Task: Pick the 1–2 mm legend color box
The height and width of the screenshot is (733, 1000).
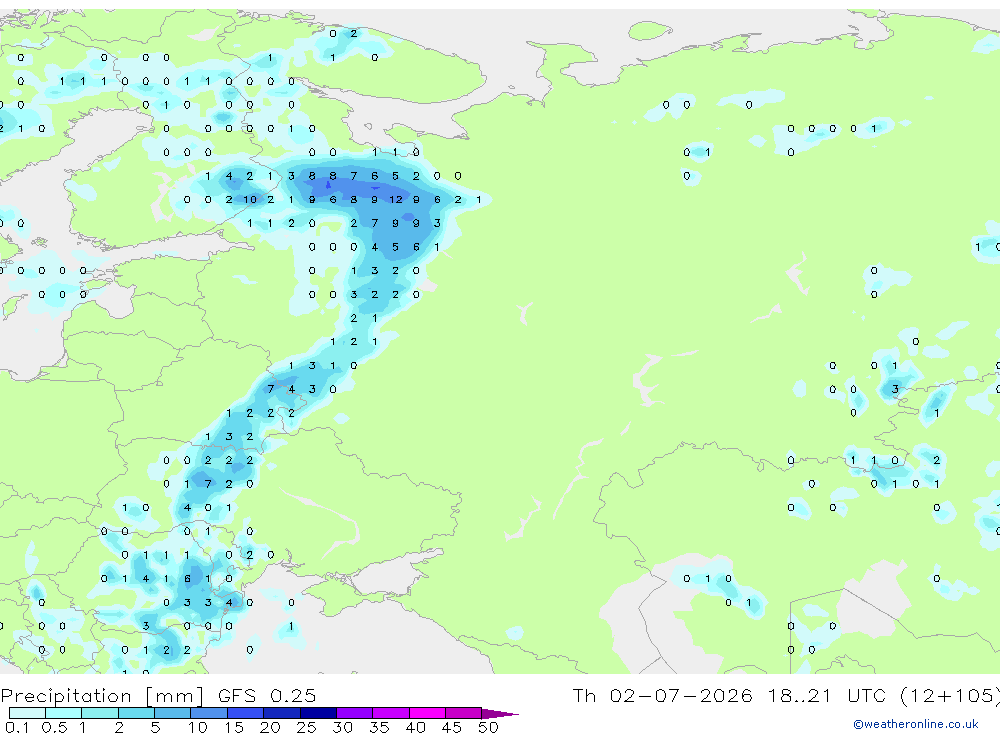Action: pyautogui.click(x=100, y=713)
